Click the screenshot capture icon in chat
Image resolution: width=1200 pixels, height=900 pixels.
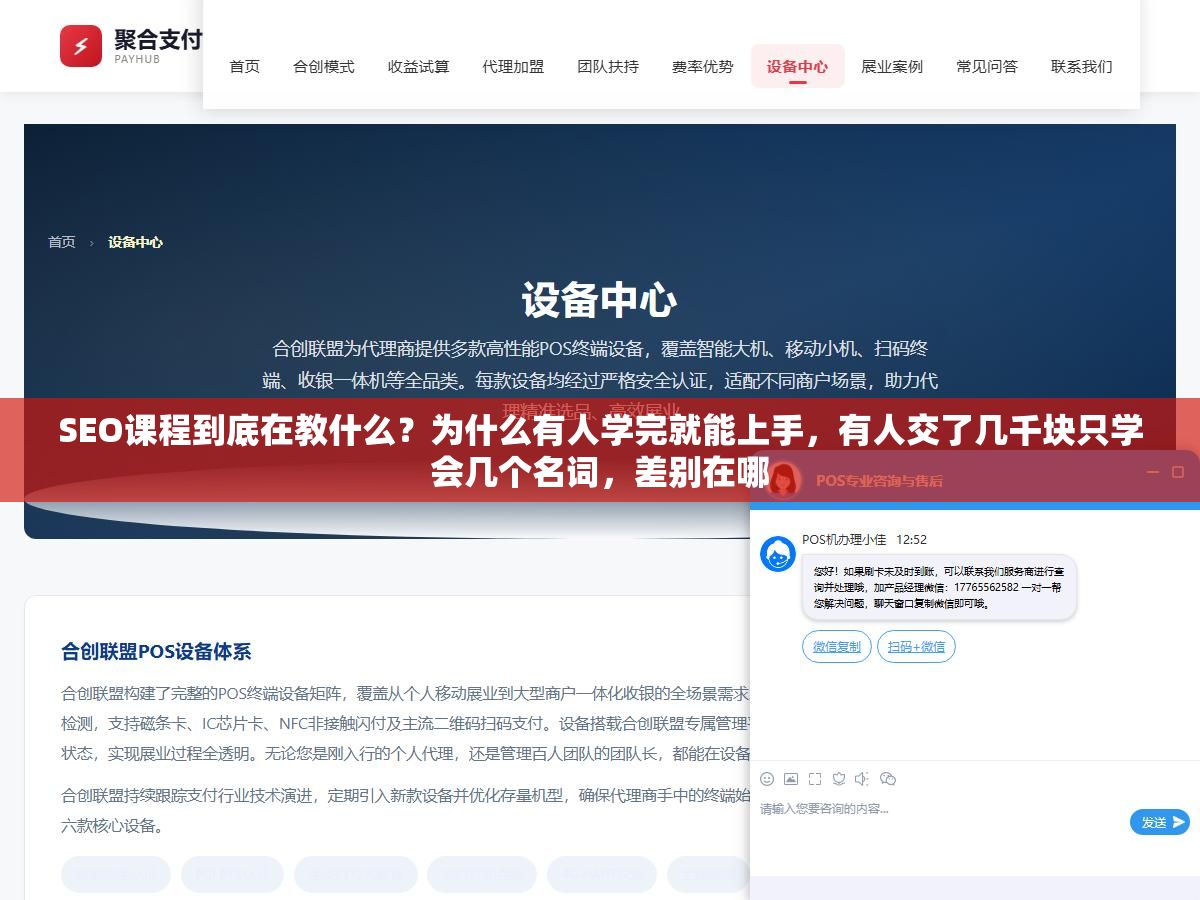click(x=815, y=779)
